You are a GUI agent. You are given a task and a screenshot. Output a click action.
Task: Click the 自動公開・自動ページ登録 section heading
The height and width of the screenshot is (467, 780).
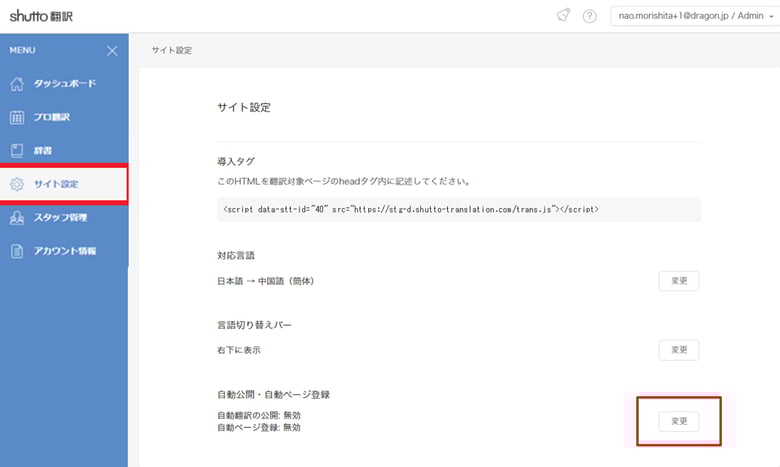[x=274, y=395]
